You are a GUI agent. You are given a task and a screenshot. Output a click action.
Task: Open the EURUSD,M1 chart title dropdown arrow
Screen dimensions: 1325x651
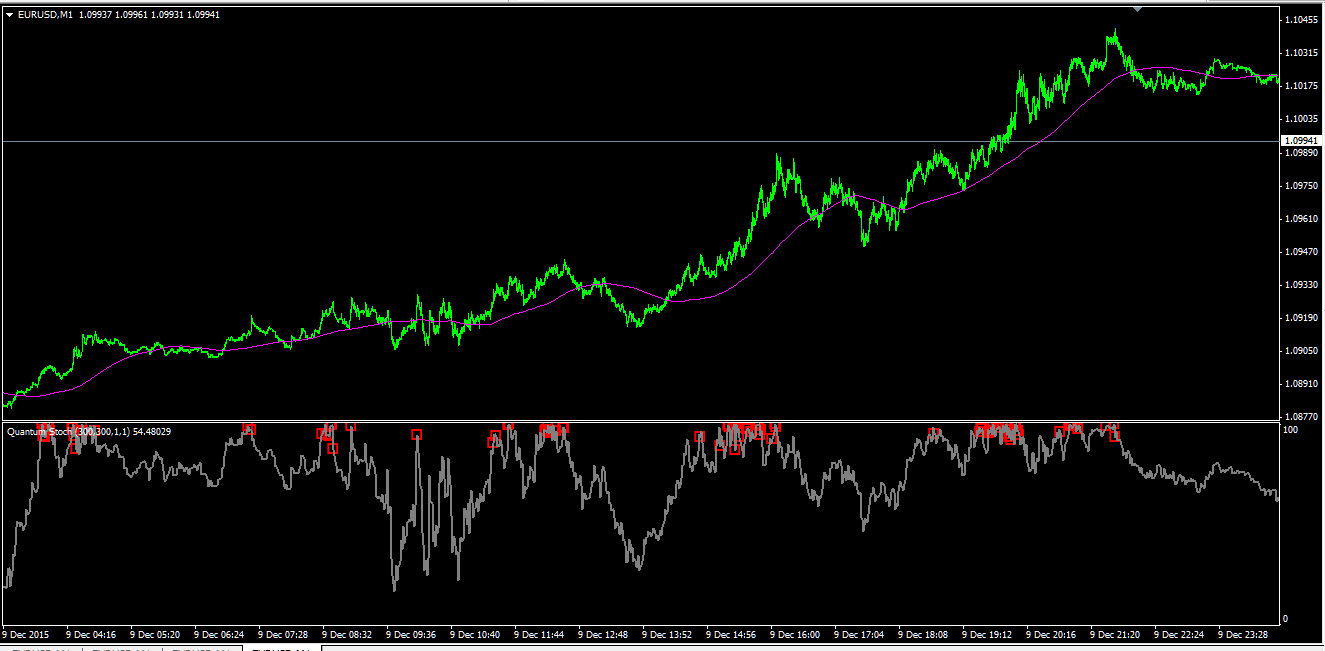pyautogui.click(x=10, y=15)
